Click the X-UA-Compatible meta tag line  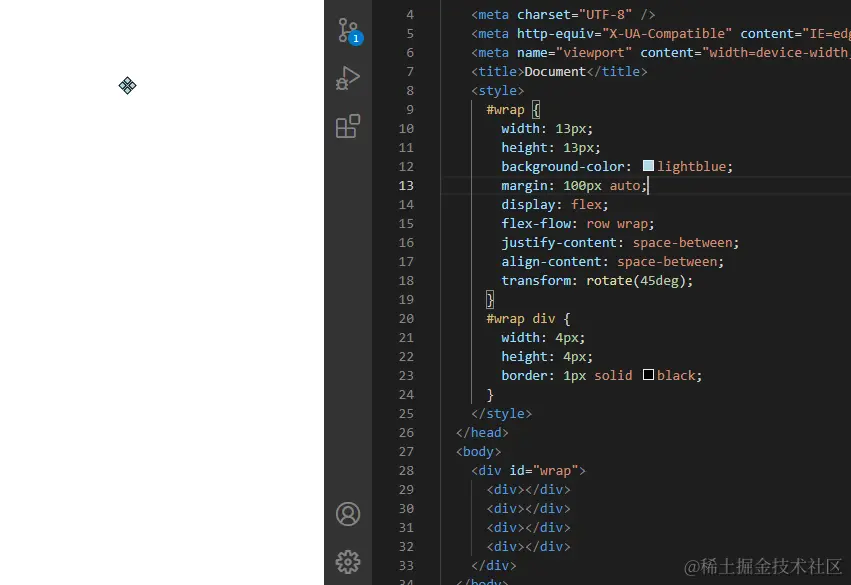point(661,34)
